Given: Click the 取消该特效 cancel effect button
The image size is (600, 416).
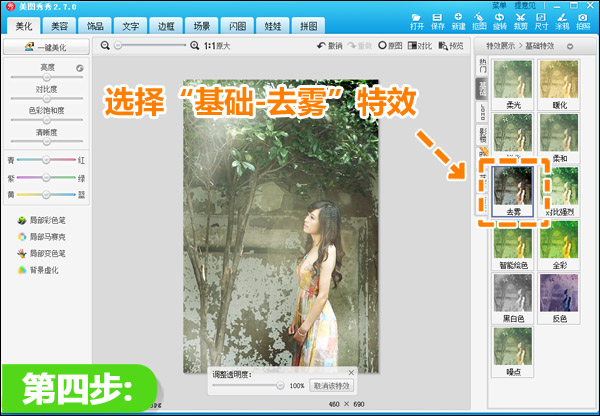Looking at the screenshot, I should tap(331, 385).
